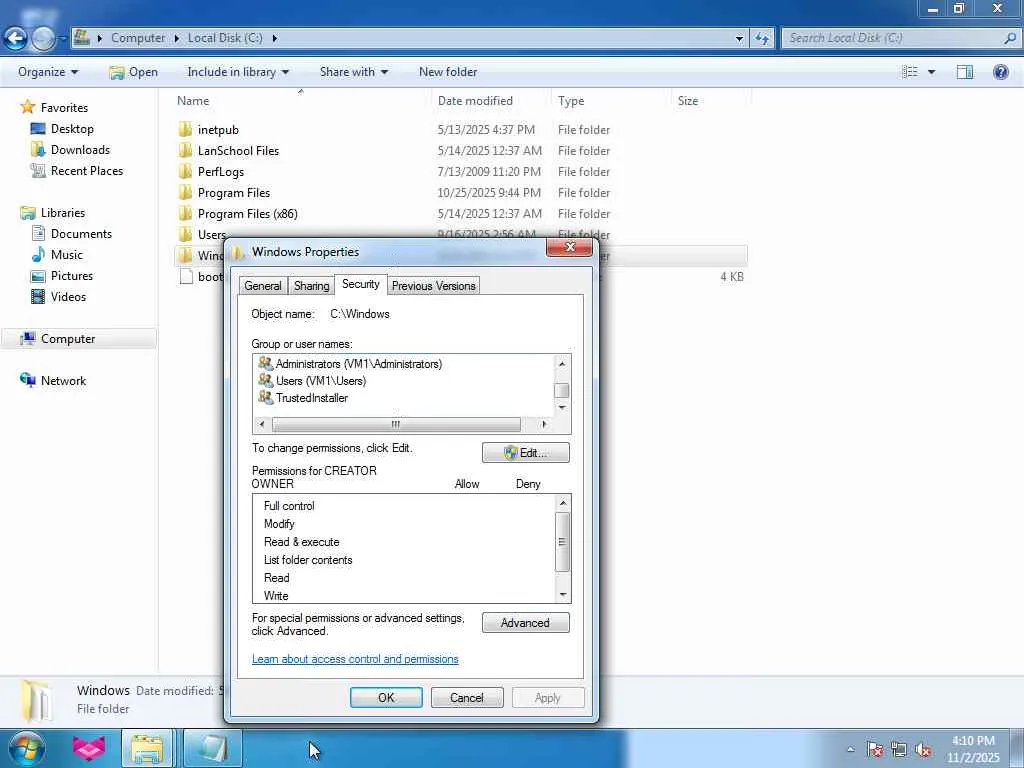The height and width of the screenshot is (768, 1024).
Task: Switch to the Previous Versions tab
Action: pos(434,285)
